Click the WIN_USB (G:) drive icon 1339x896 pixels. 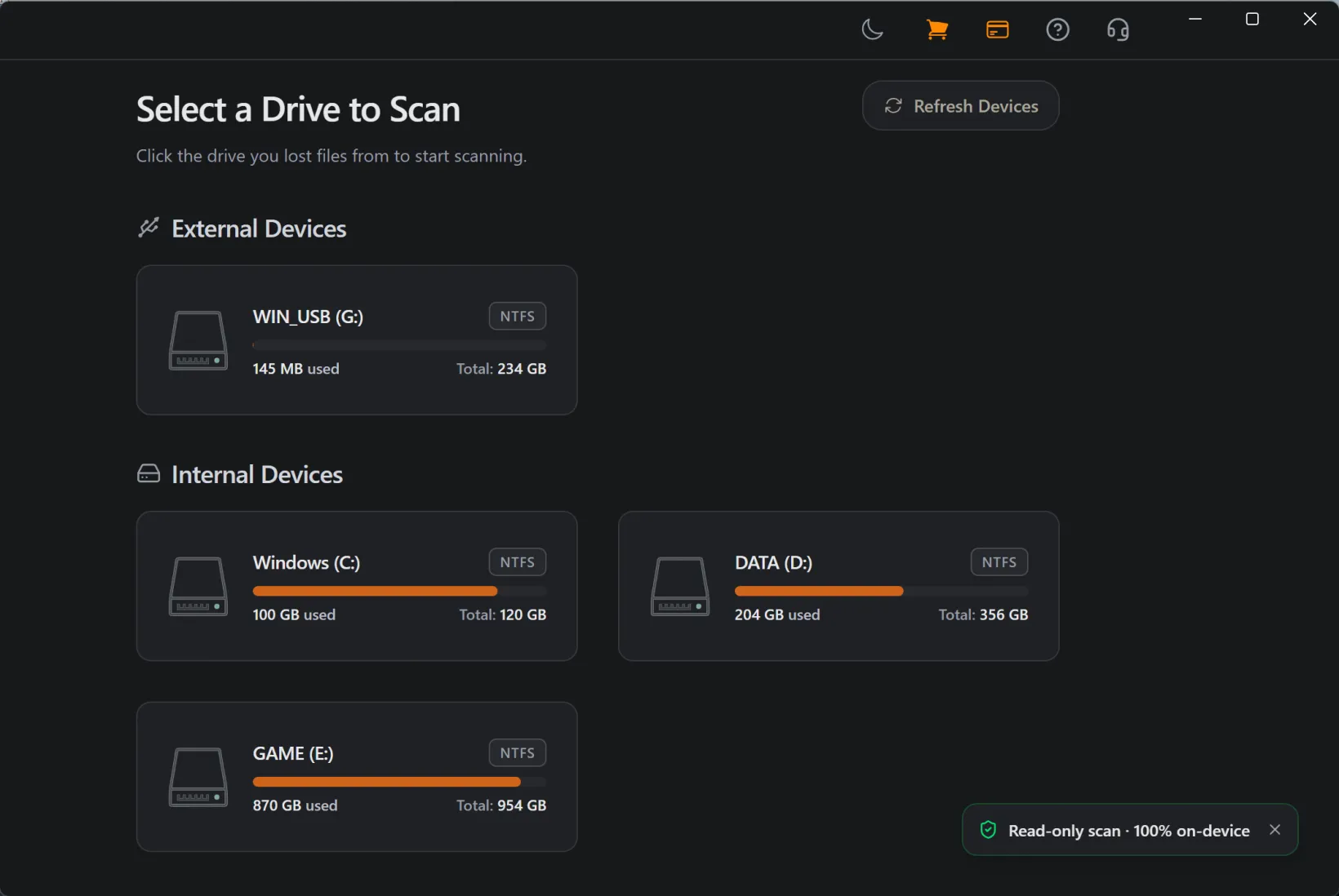pos(198,340)
